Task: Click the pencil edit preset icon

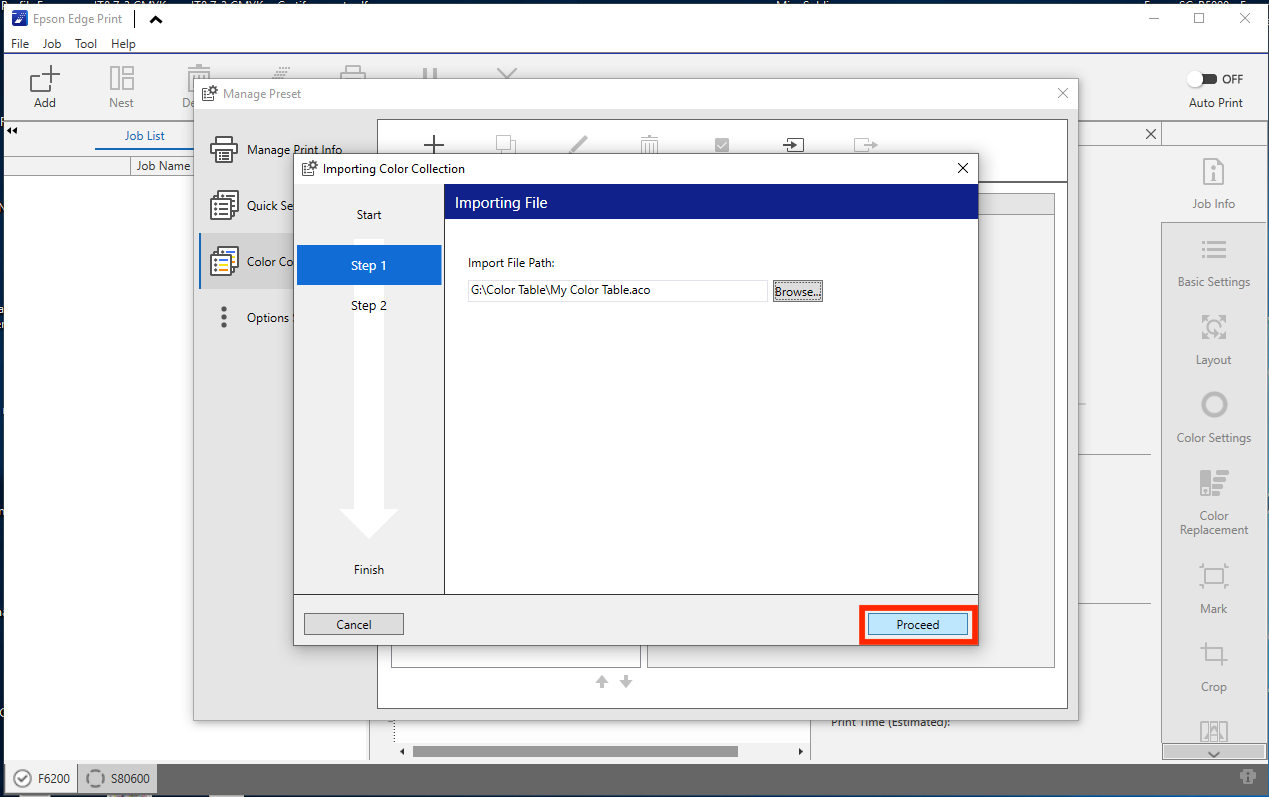Action: pos(578,145)
